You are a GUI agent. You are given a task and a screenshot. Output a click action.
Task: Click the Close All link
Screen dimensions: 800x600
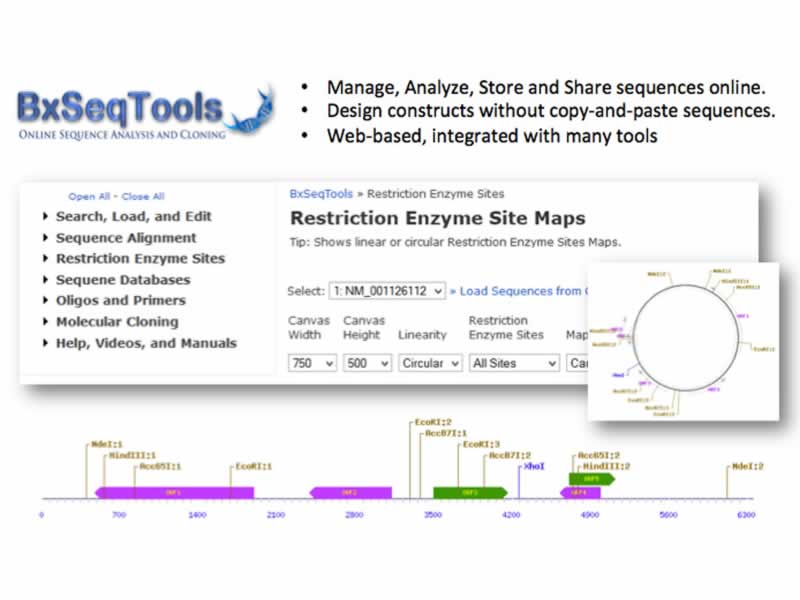pos(143,197)
